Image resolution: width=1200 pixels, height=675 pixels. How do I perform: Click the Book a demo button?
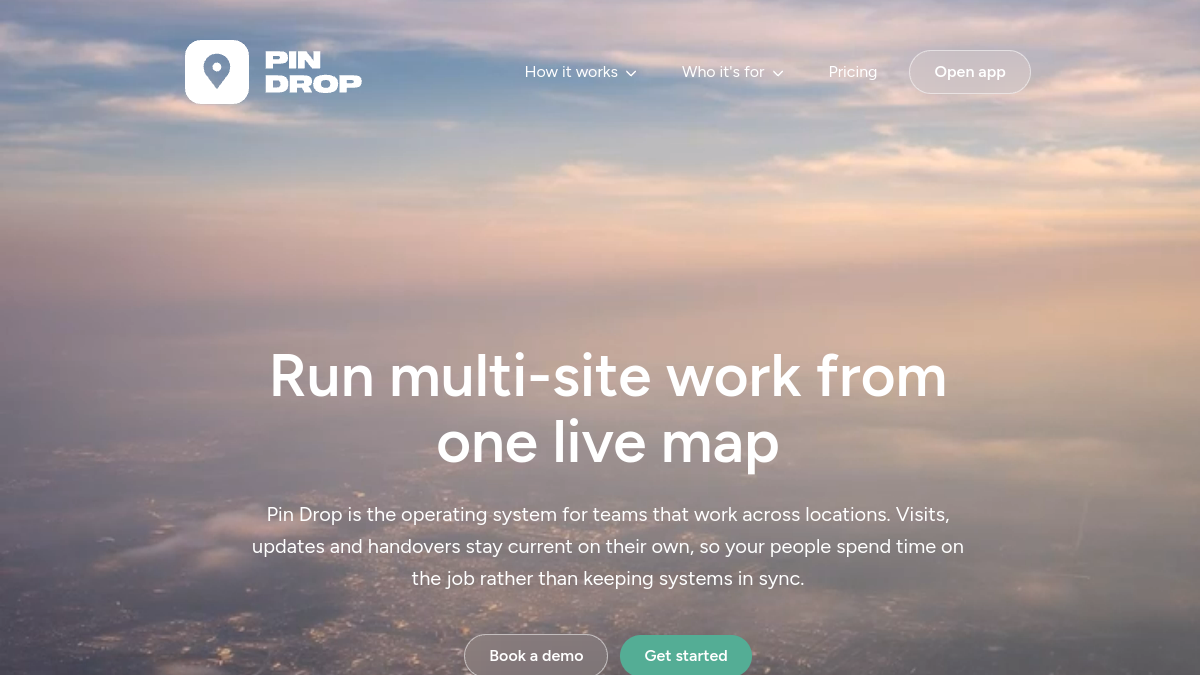pyautogui.click(x=536, y=655)
